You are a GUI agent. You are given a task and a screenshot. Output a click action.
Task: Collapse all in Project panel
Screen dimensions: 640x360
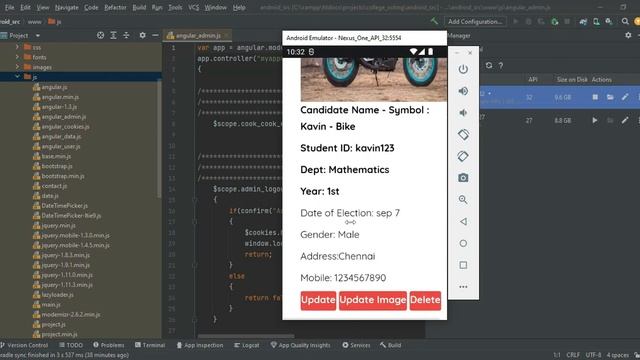pyautogui.click(x=126, y=36)
